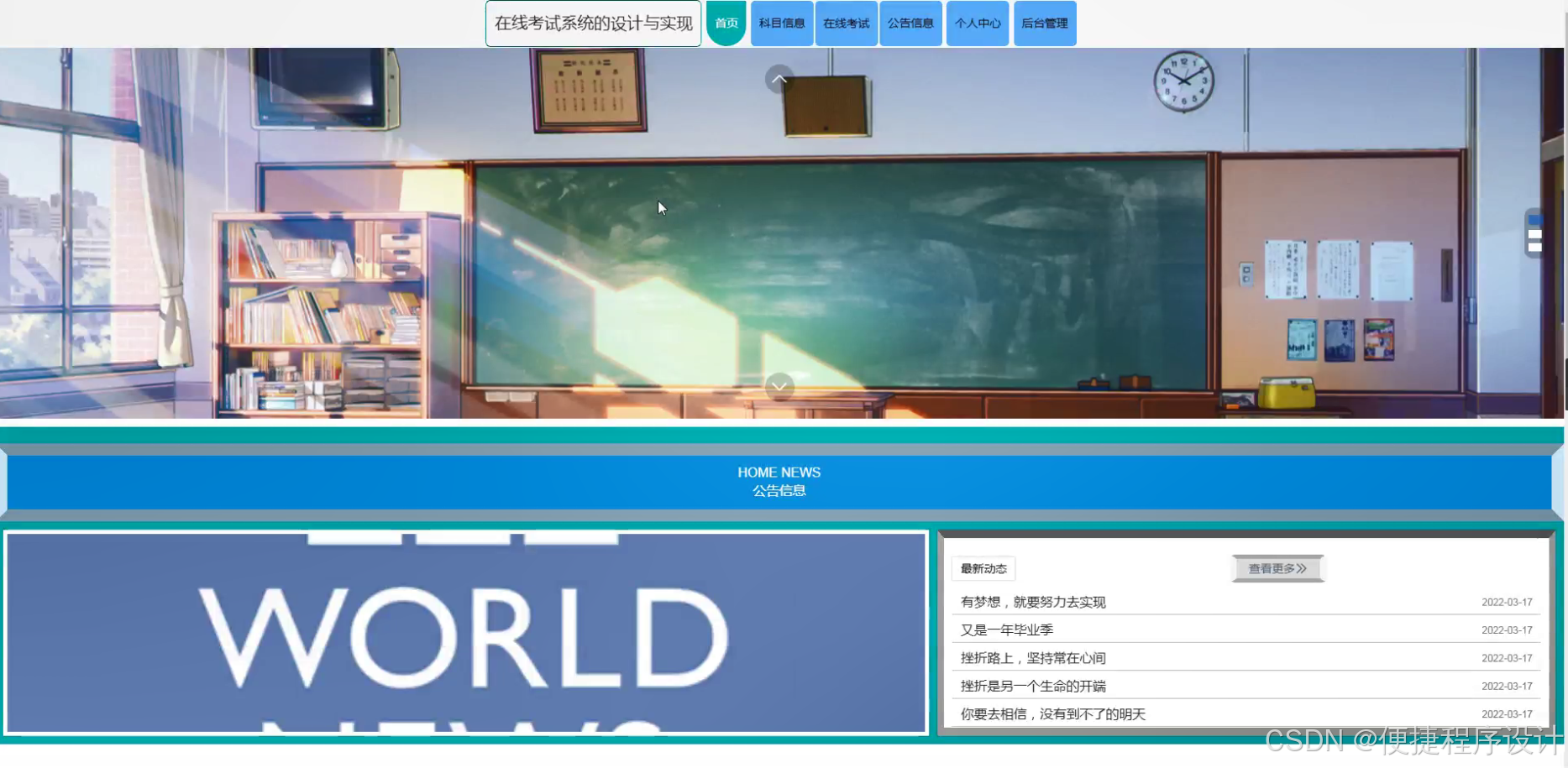The width and height of the screenshot is (1568, 768).
Task: Open the 首页 home tab
Action: coord(726,24)
